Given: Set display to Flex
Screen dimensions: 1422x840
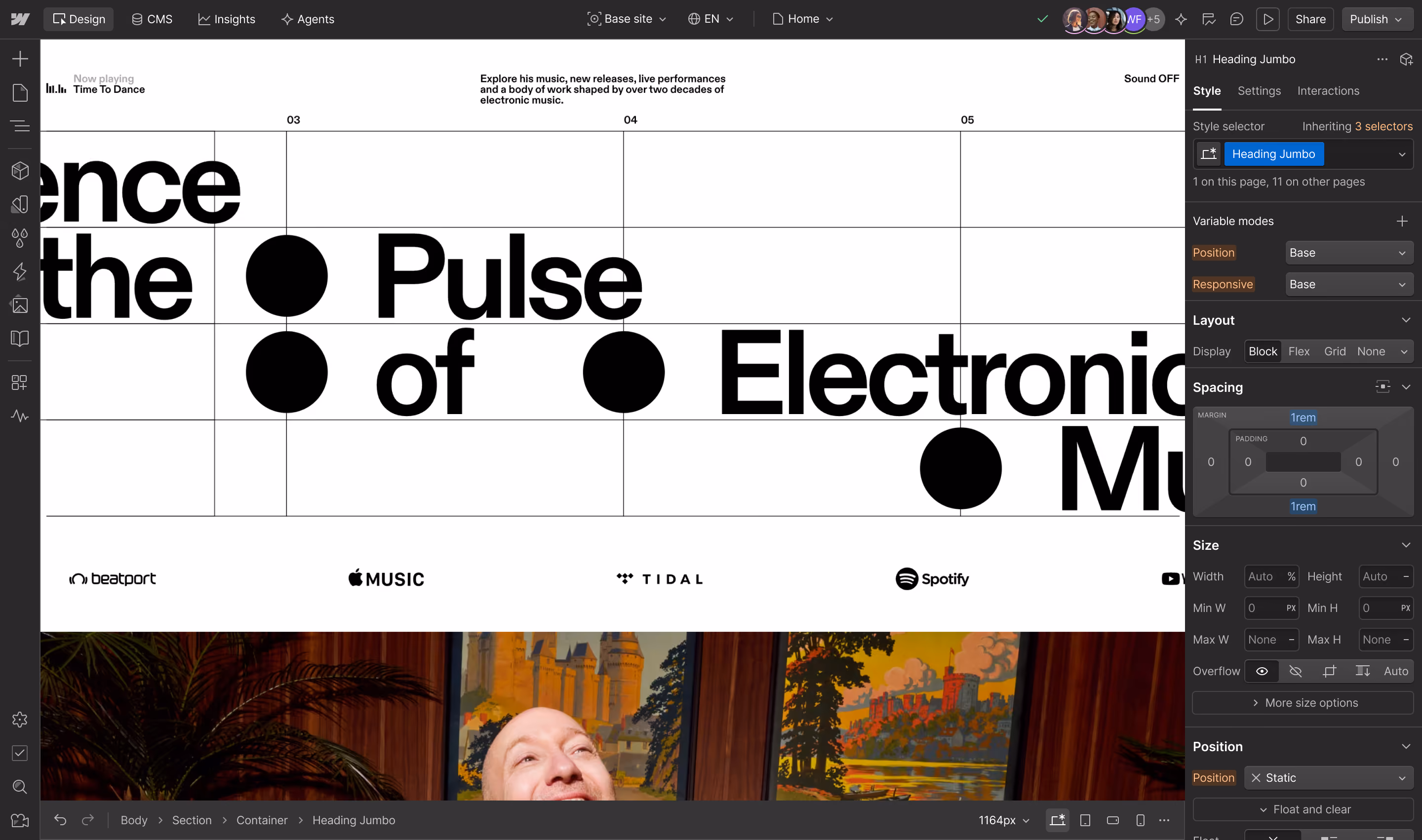Looking at the screenshot, I should click(x=1299, y=351).
